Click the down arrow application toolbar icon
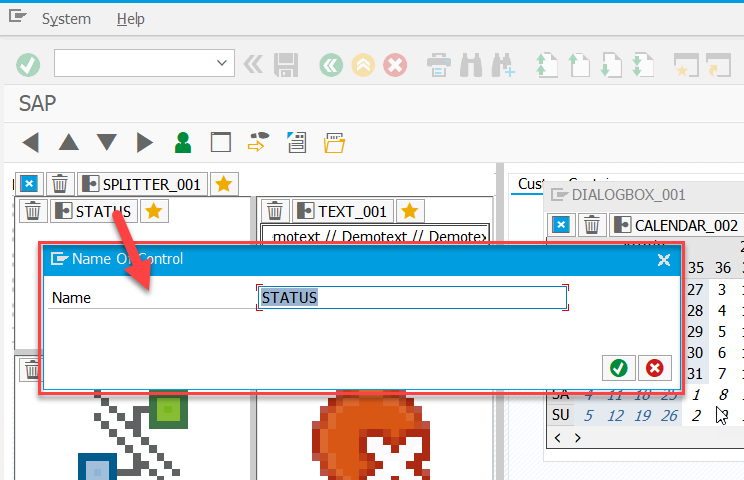 click(x=107, y=142)
